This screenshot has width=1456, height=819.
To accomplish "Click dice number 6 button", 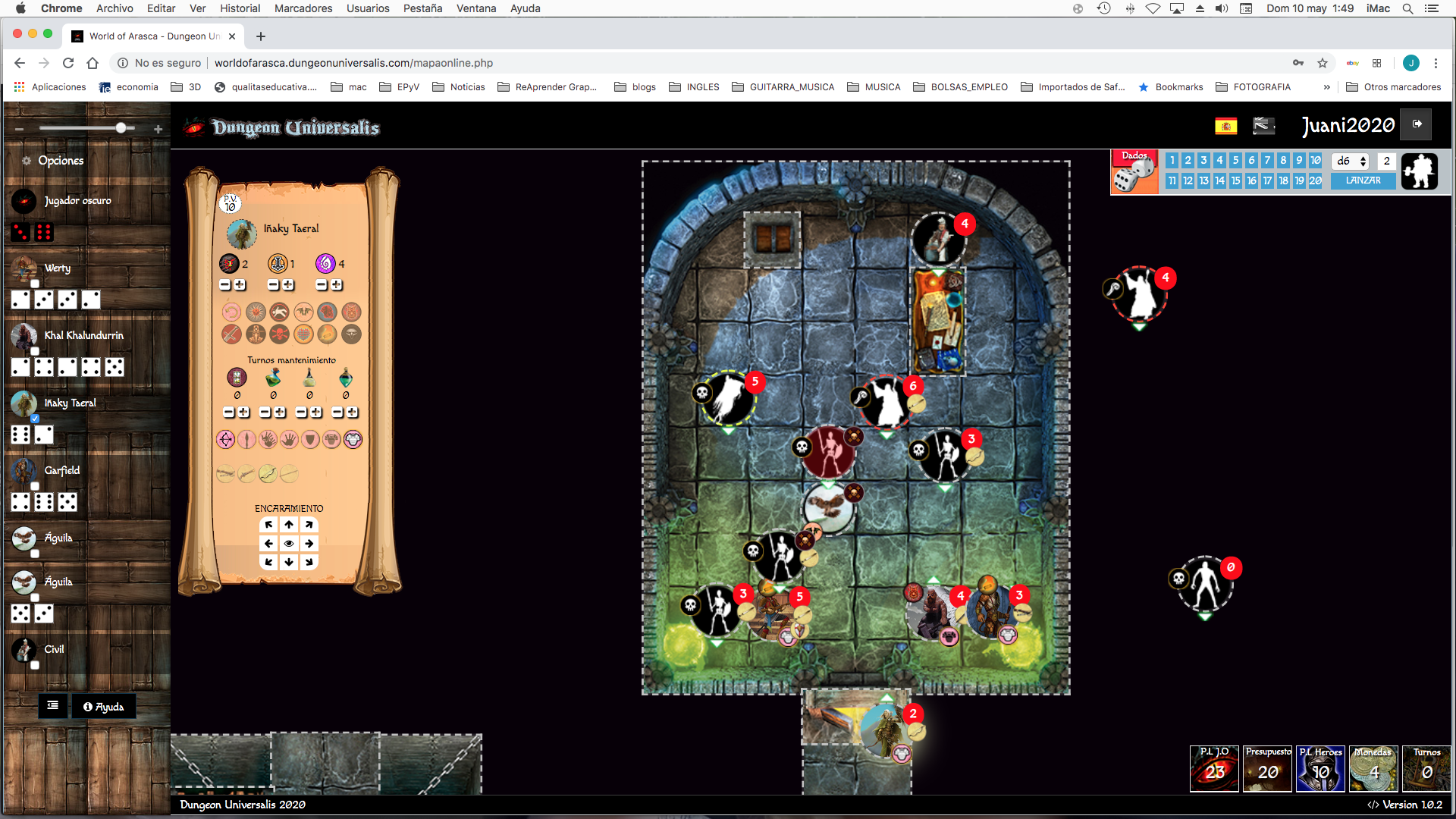I will click(1251, 161).
